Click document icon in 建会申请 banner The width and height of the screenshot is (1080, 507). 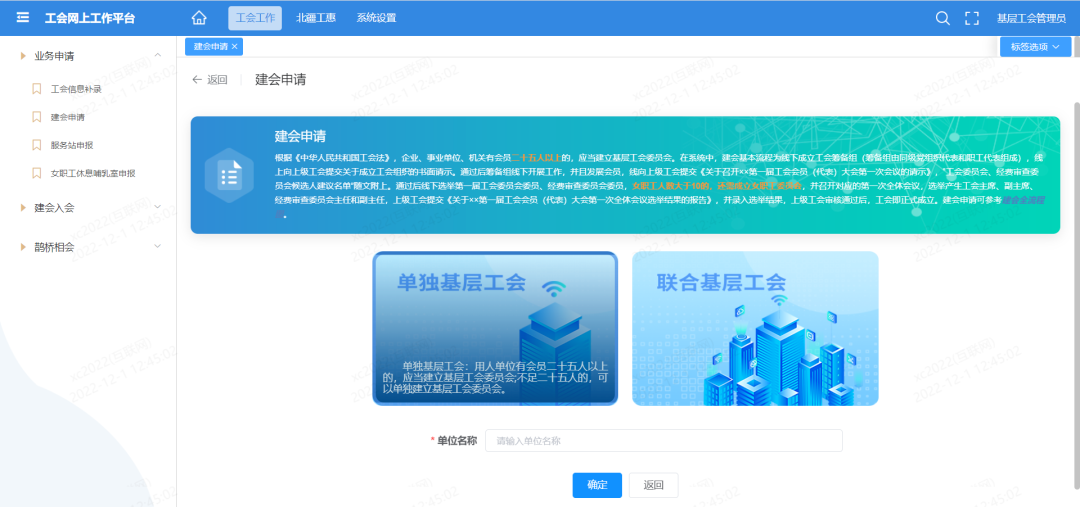click(x=228, y=176)
